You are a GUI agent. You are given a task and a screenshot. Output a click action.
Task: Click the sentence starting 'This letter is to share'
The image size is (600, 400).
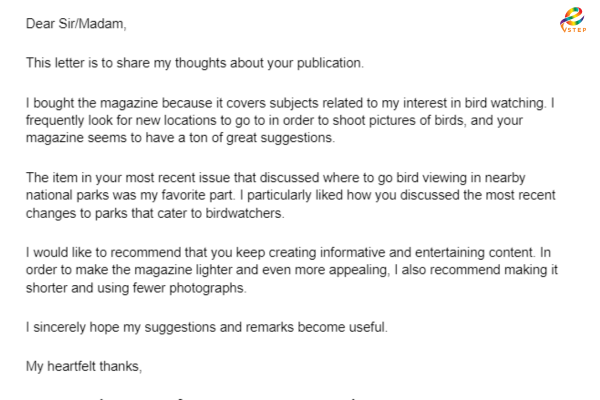tap(195, 63)
